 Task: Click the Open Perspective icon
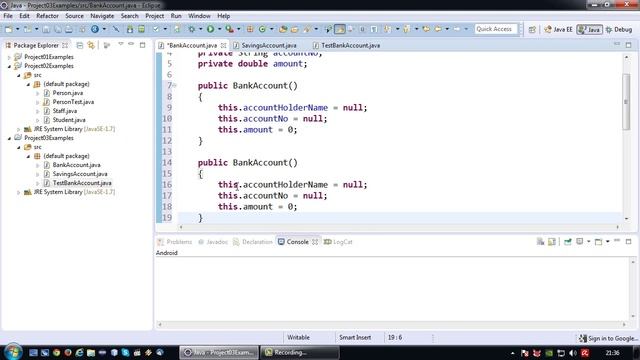point(532,29)
